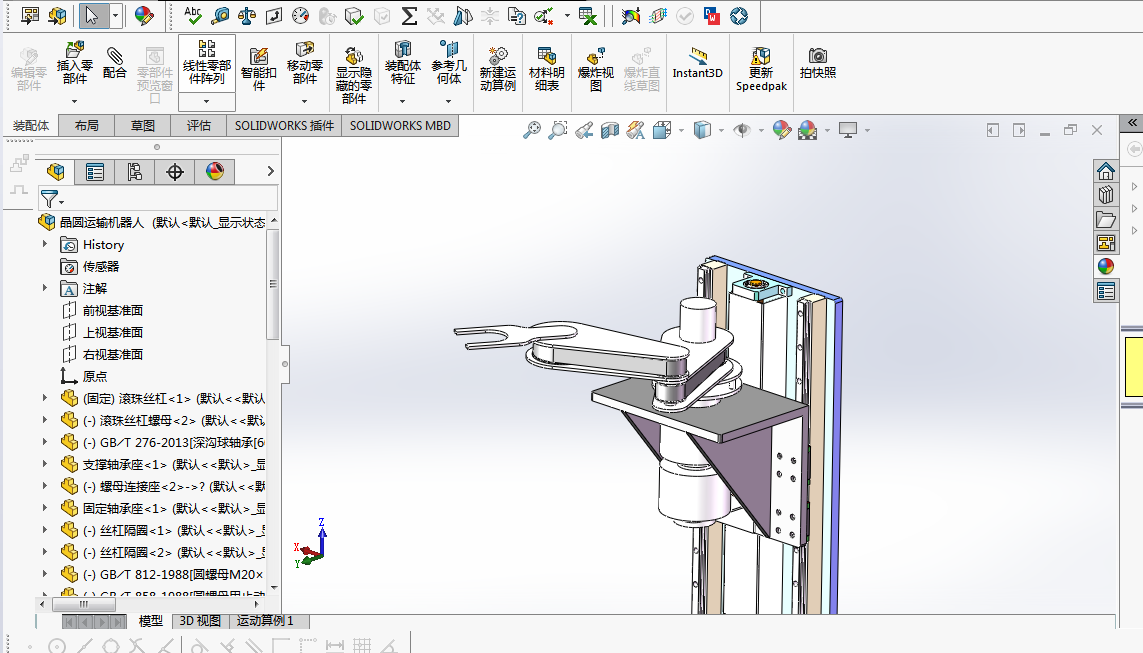Expand the (固定) 滚珠丝杠<1> component
The height and width of the screenshot is (653, 1143).
point(44,398)
